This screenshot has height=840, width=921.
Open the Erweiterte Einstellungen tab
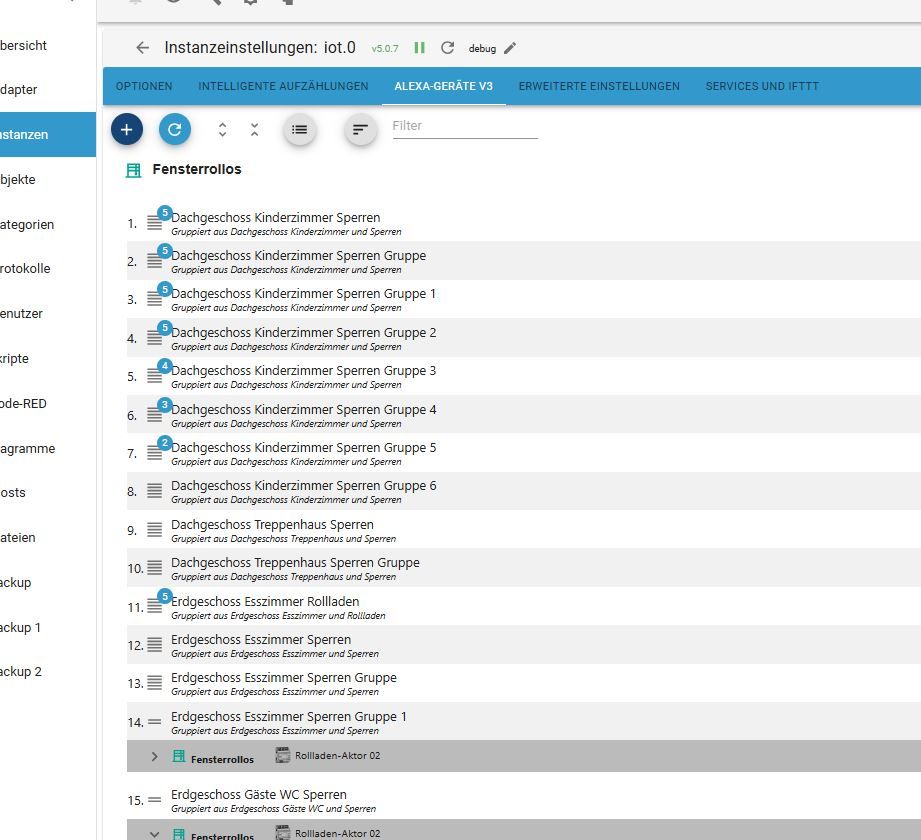tap(599, 86)
